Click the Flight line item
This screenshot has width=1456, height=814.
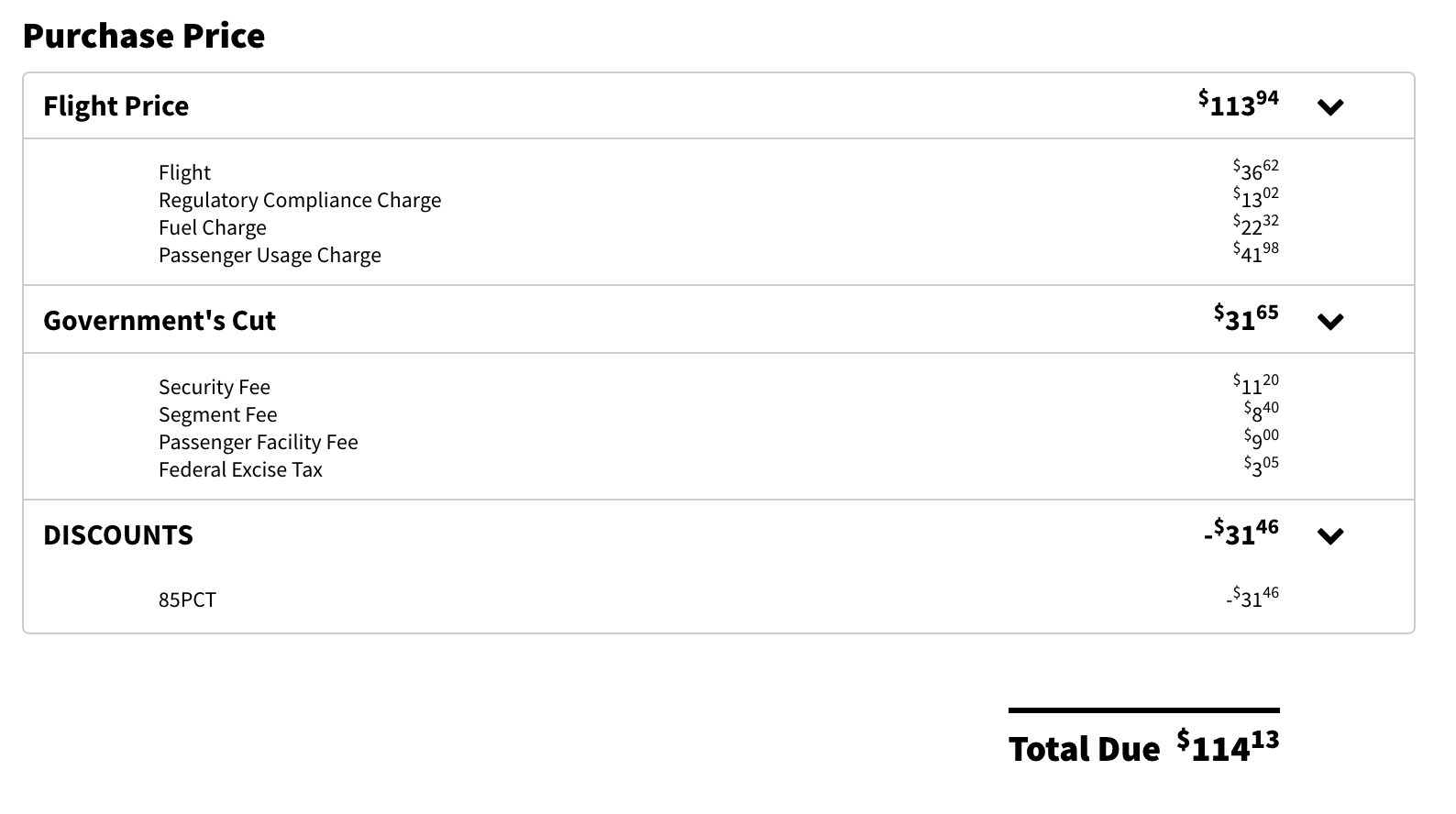coord(184,171)
